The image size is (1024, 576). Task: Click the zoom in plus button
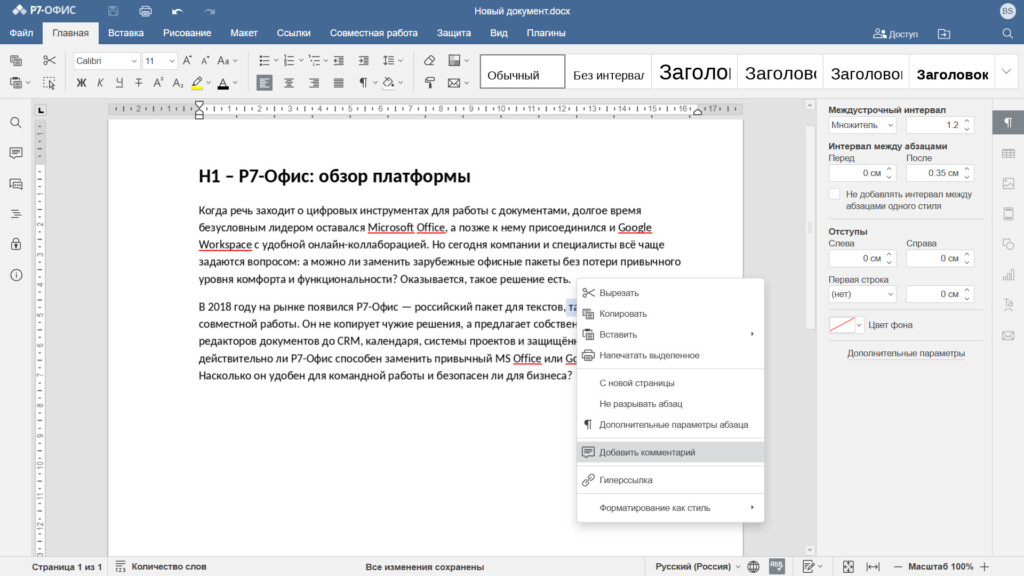[984, 567]
